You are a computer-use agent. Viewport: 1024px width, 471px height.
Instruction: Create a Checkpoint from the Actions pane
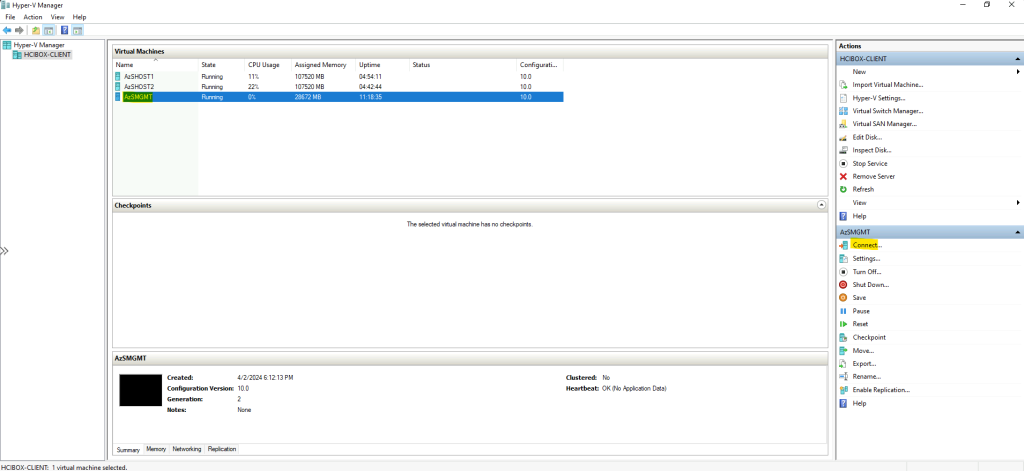click(869, 338)
